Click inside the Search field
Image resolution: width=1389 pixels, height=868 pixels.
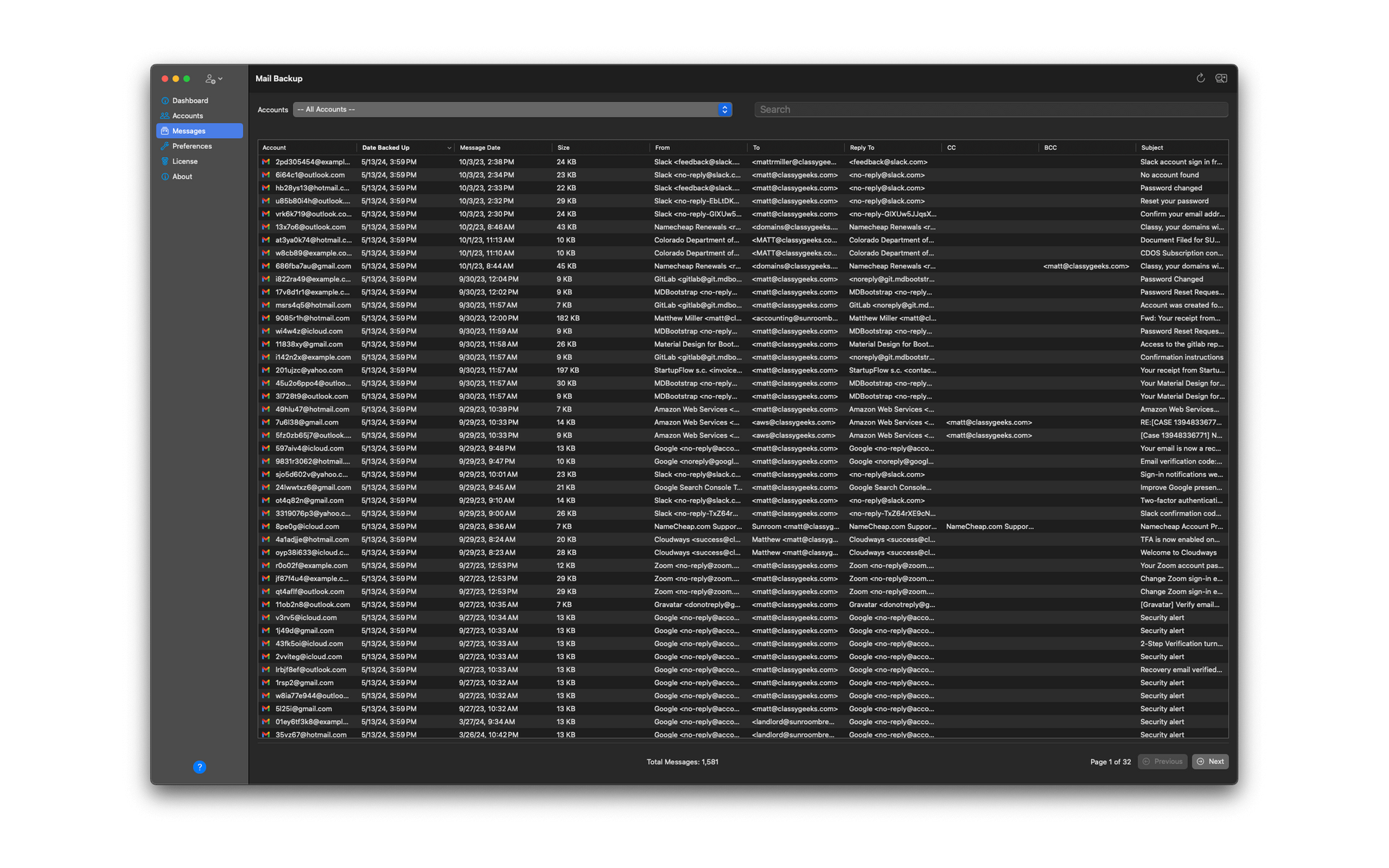pos(991,109)
